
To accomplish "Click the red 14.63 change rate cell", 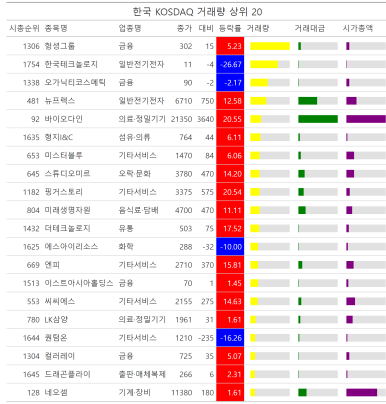I will tap(230, 301).
